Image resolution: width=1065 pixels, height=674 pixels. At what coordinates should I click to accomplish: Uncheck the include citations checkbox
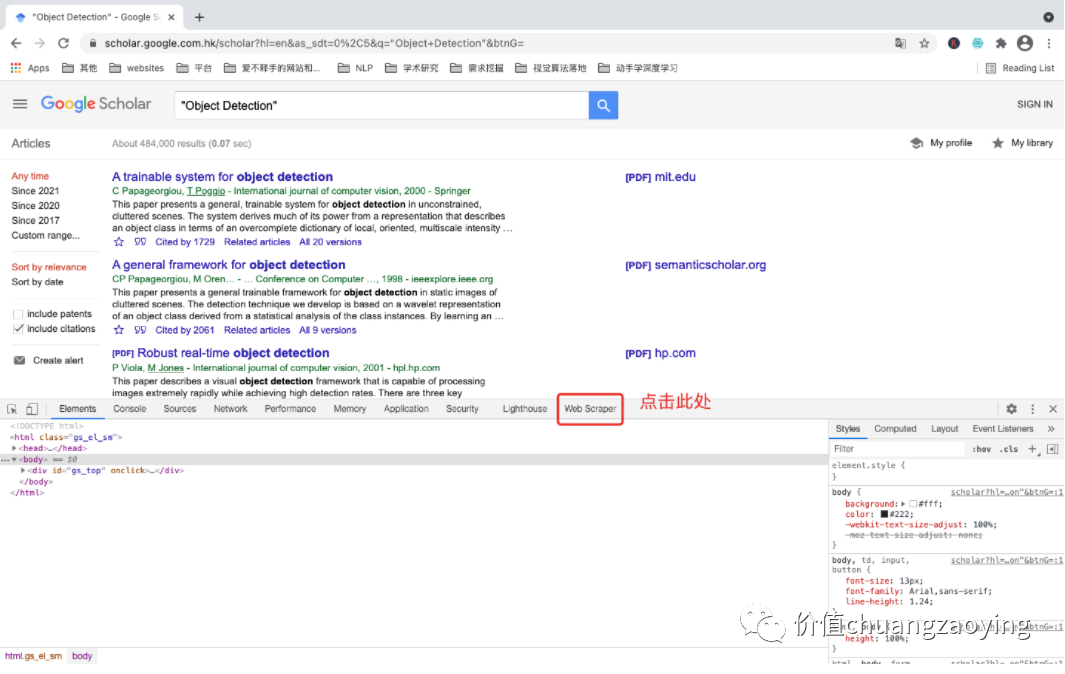(x=18, y=329)
